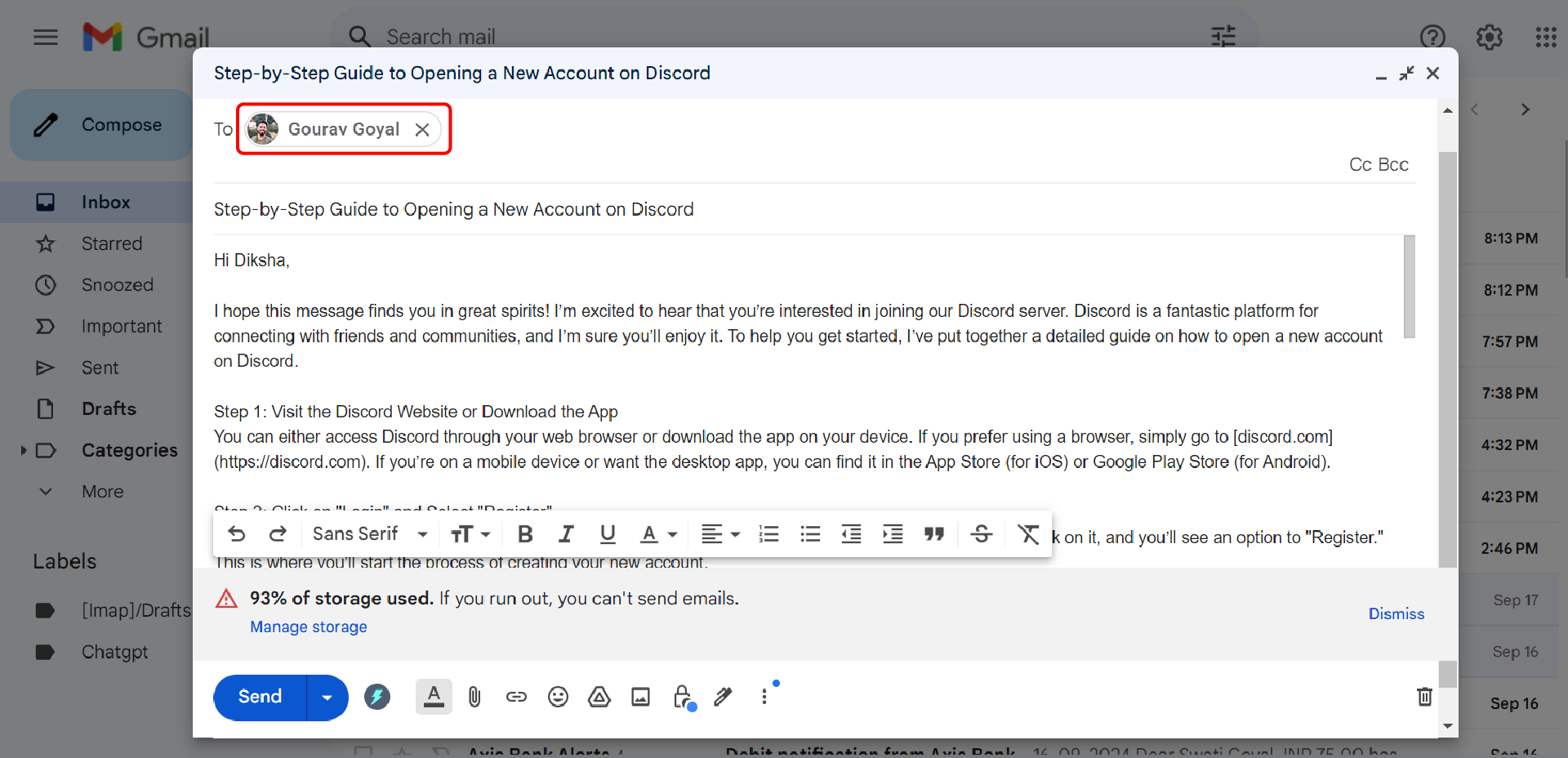The width and height of the screenshot is (1568, 758).
Task: Insert signature pen icon
Action: click(x=723, y=697)
